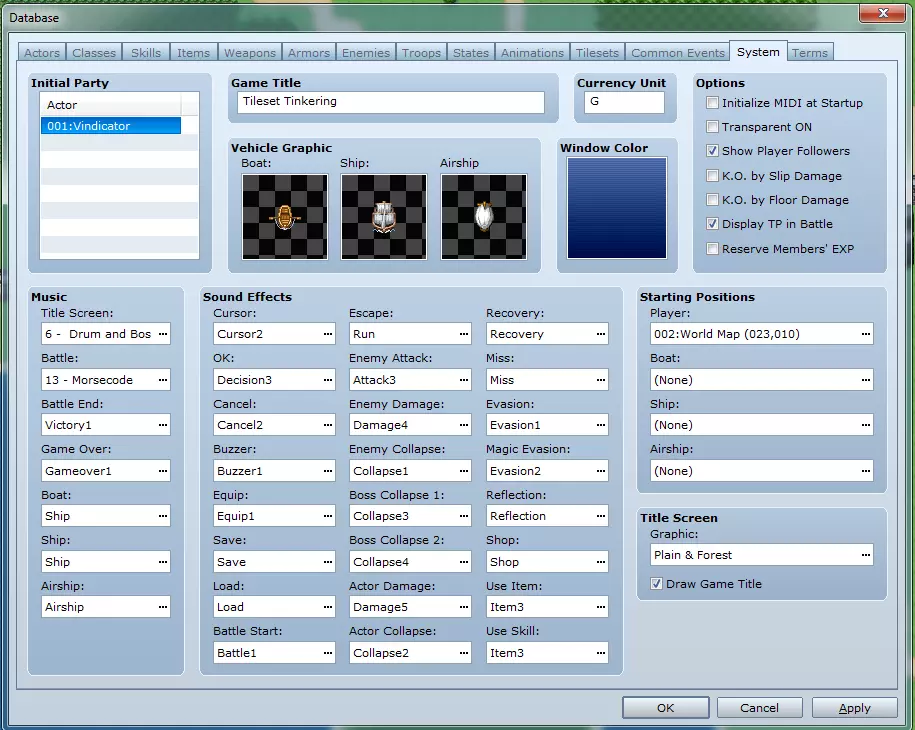Image resolution: width=915 pixels, height=730 pixels.
Task: Open the Title Screen music ellipsis button
Action: pyautogui.click(x=163, y=334)
